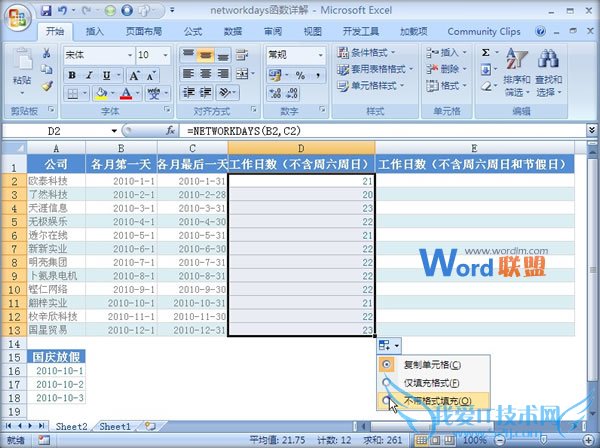The image size is (600, 448).
Task: Toggle wrap text
Action: tap(242, 55)
